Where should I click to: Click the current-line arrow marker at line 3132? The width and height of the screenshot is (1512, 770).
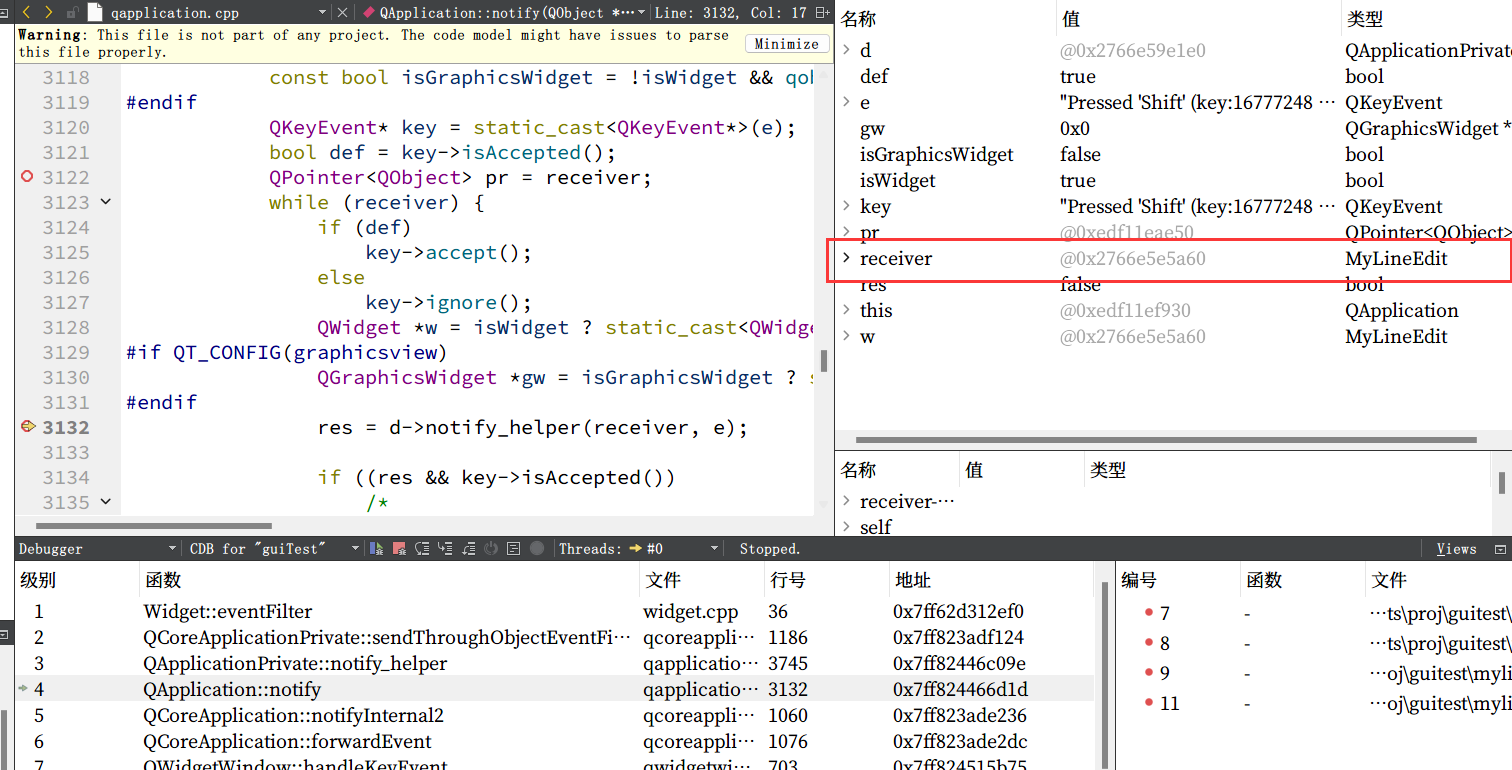click(28, 427)
